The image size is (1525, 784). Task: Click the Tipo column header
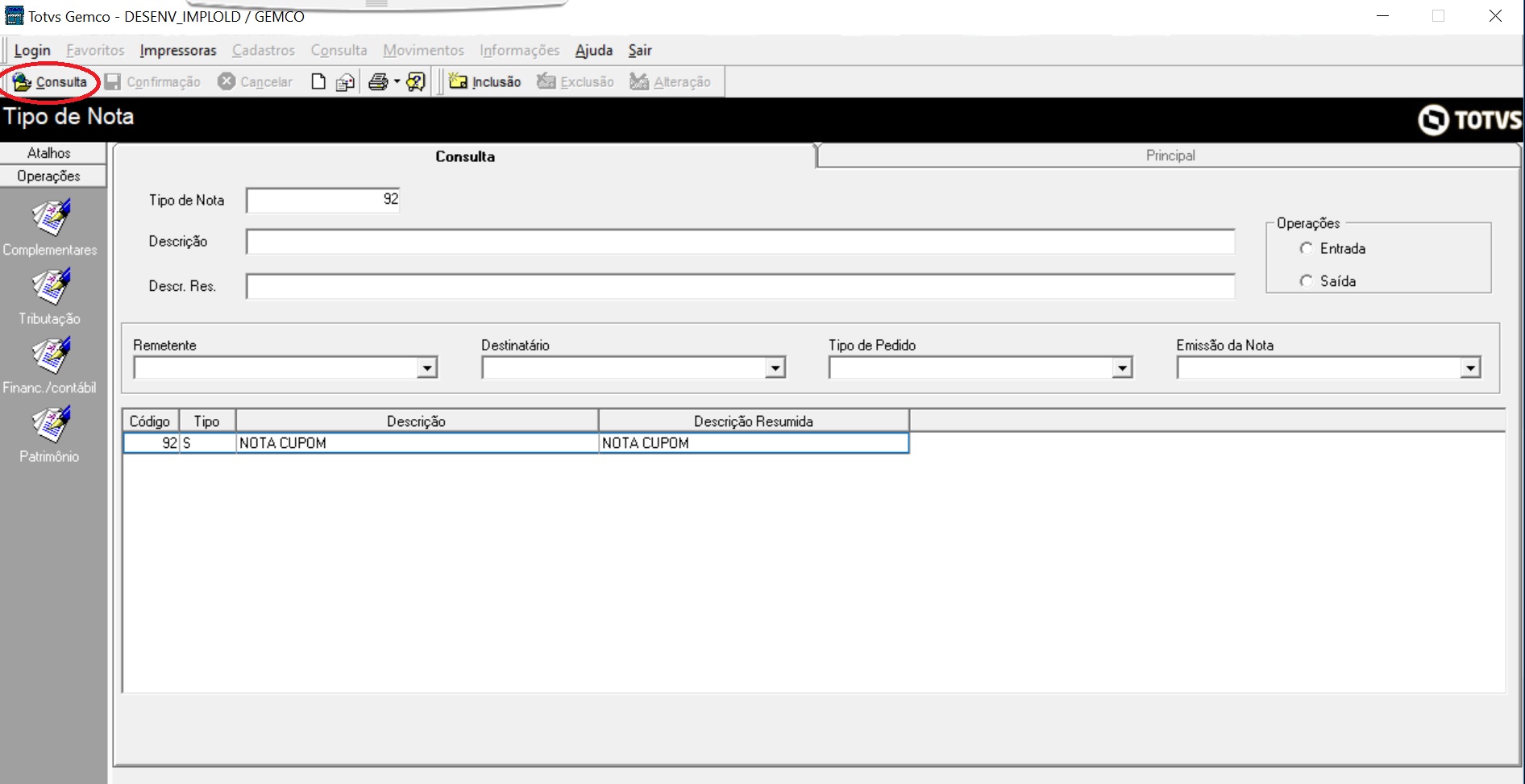[207, 421]
